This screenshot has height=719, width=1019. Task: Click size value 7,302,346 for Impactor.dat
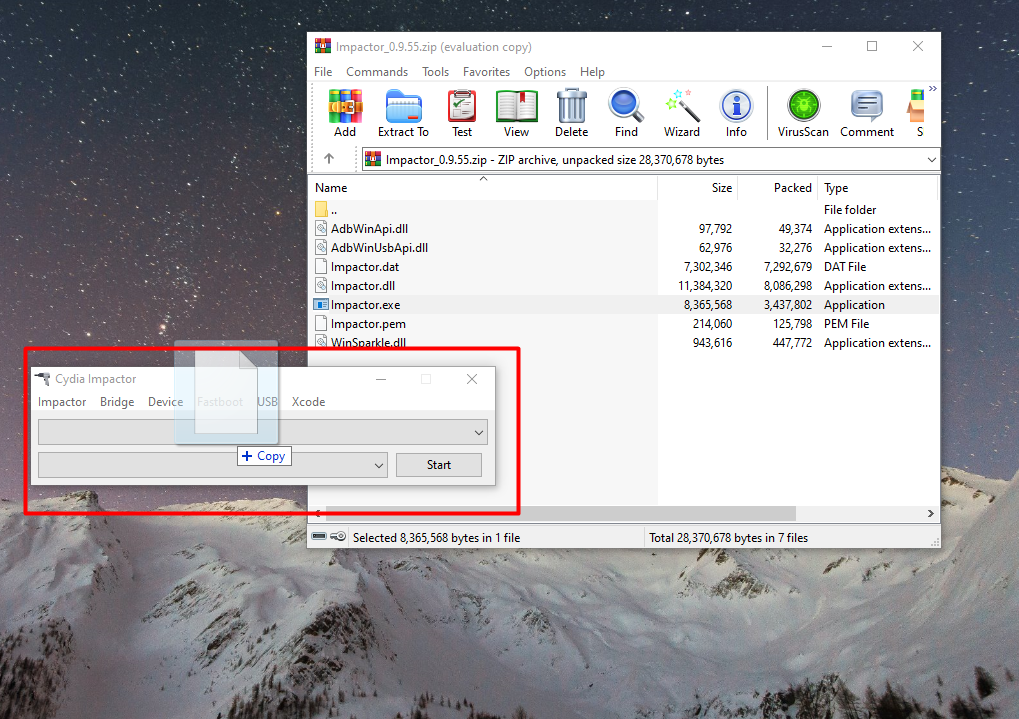tap(708, 267)
